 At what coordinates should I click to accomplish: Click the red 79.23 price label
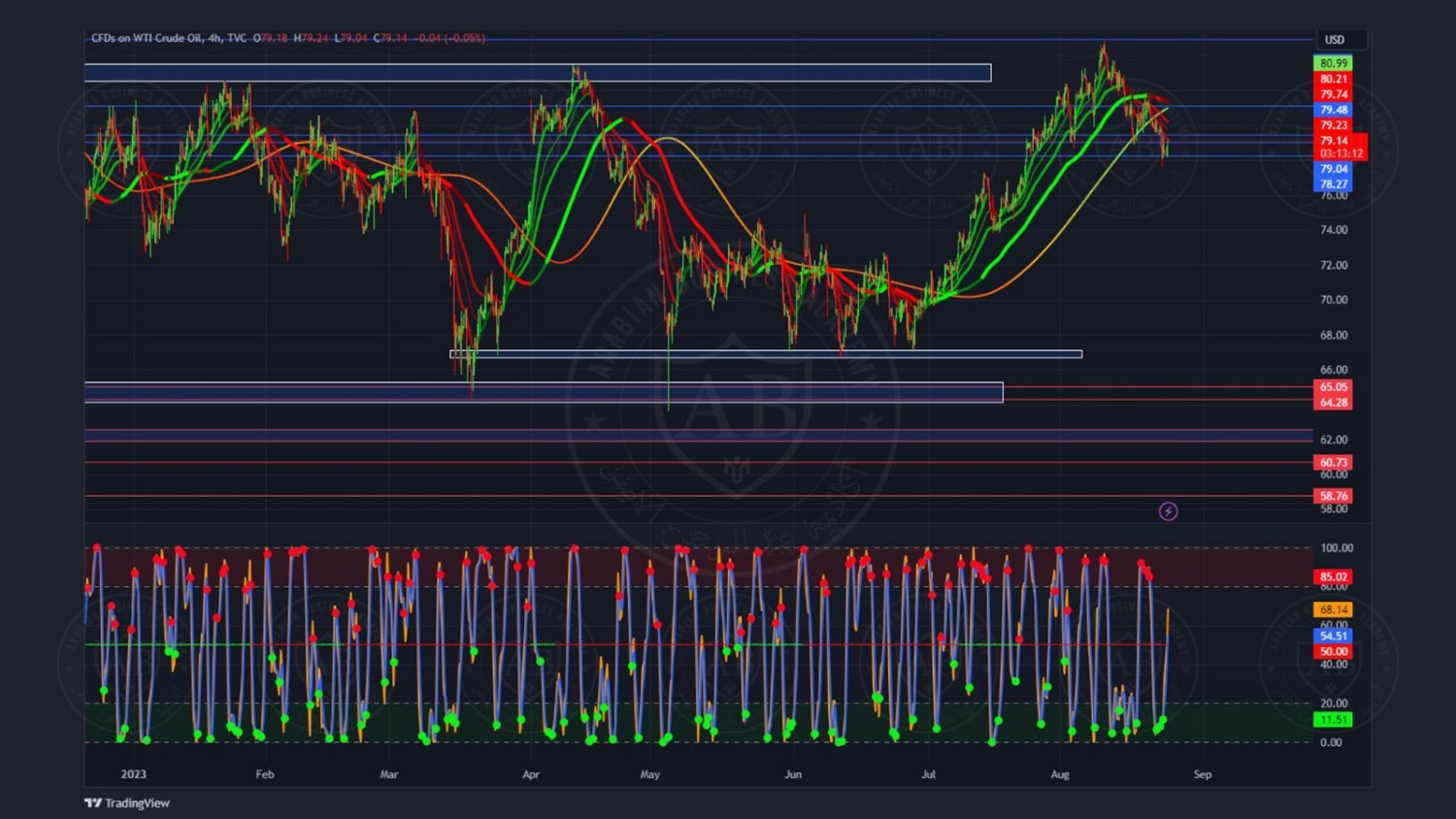pyautogui.click(x=1333, y=125)
